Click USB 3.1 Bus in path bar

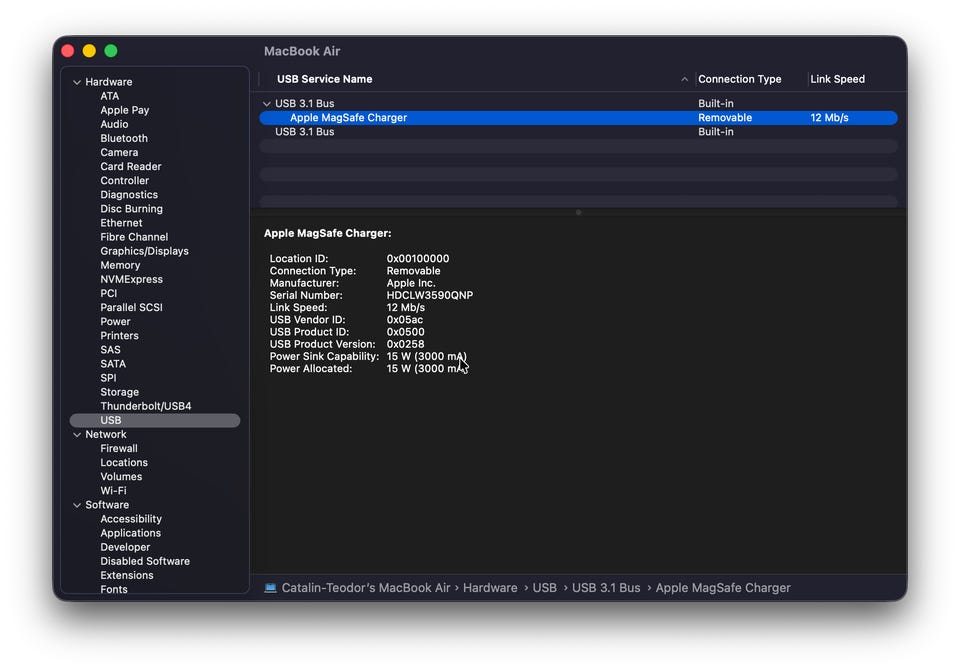[x=606, y=588]
